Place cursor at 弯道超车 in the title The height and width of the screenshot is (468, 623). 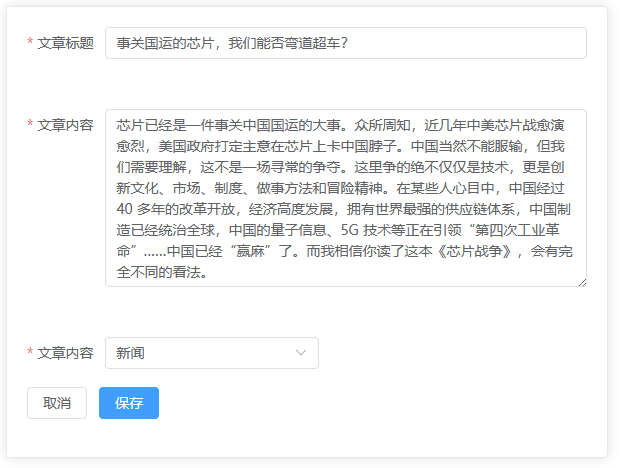305,43
